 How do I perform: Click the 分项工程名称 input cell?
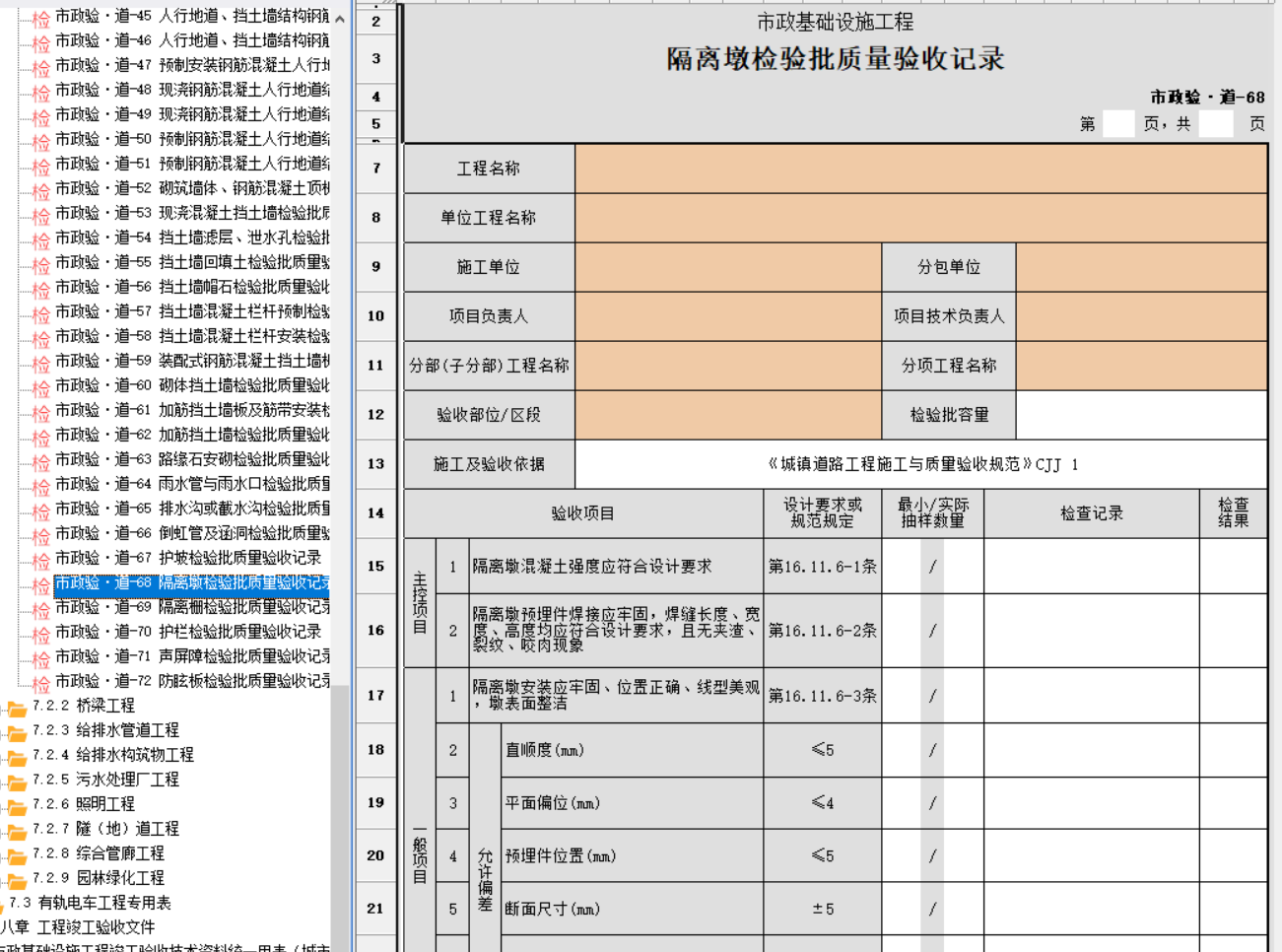point(1142,366)
